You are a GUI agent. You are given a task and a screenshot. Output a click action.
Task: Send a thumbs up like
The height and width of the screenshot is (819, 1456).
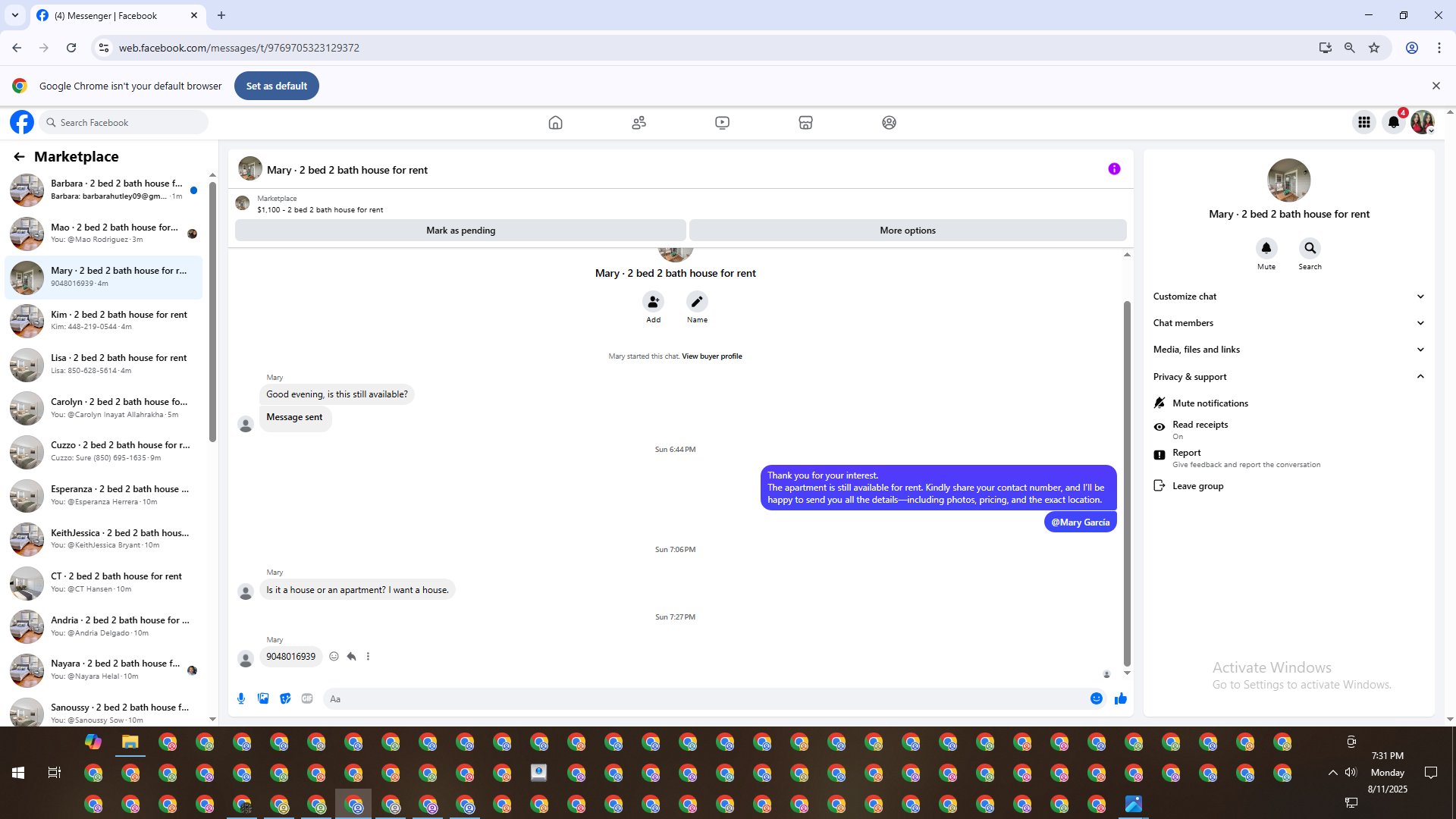1120,698
